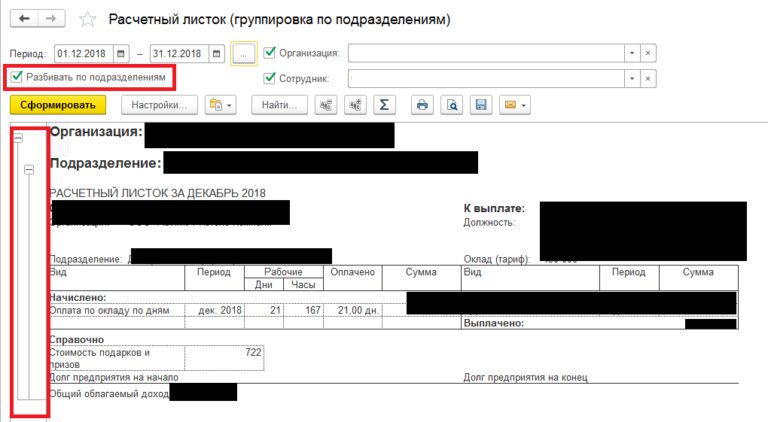Click the 'Сформировать' button
The image size is (768, 422).
pos(58,105)
